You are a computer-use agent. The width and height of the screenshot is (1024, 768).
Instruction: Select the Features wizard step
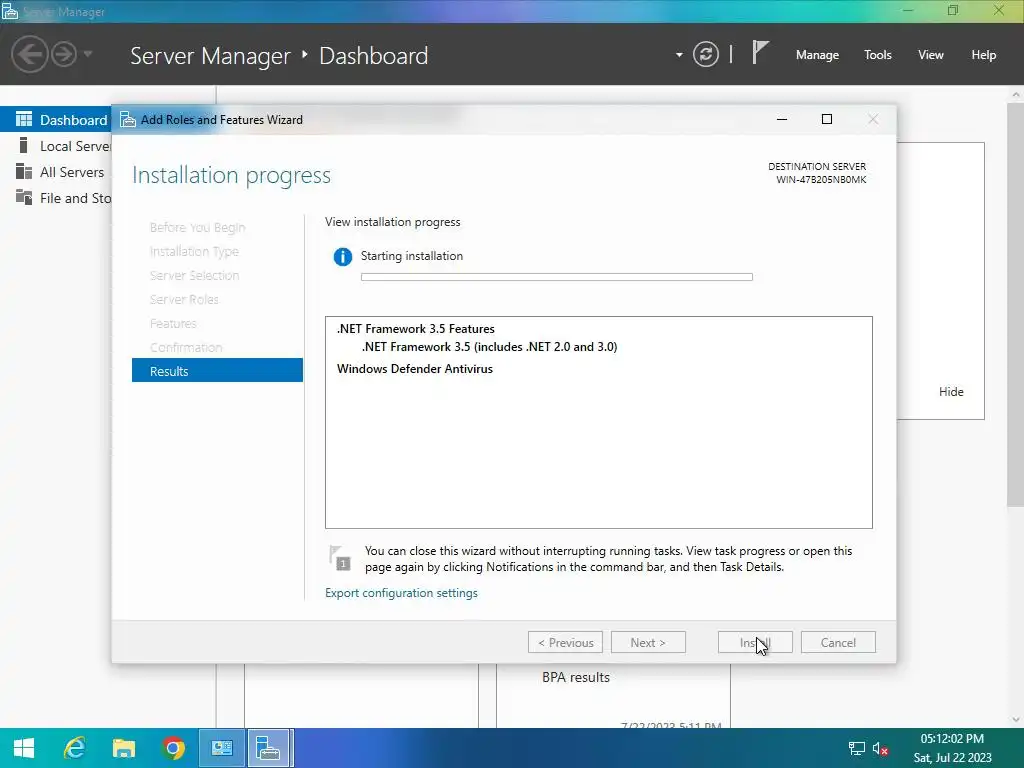tap(173, 323)
